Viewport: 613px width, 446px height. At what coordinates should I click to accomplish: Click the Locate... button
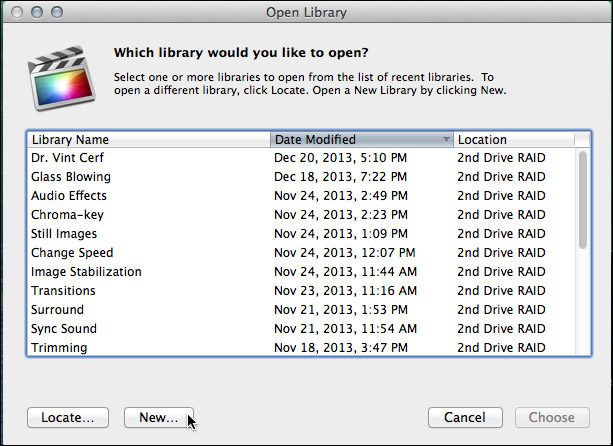(68, 417)
